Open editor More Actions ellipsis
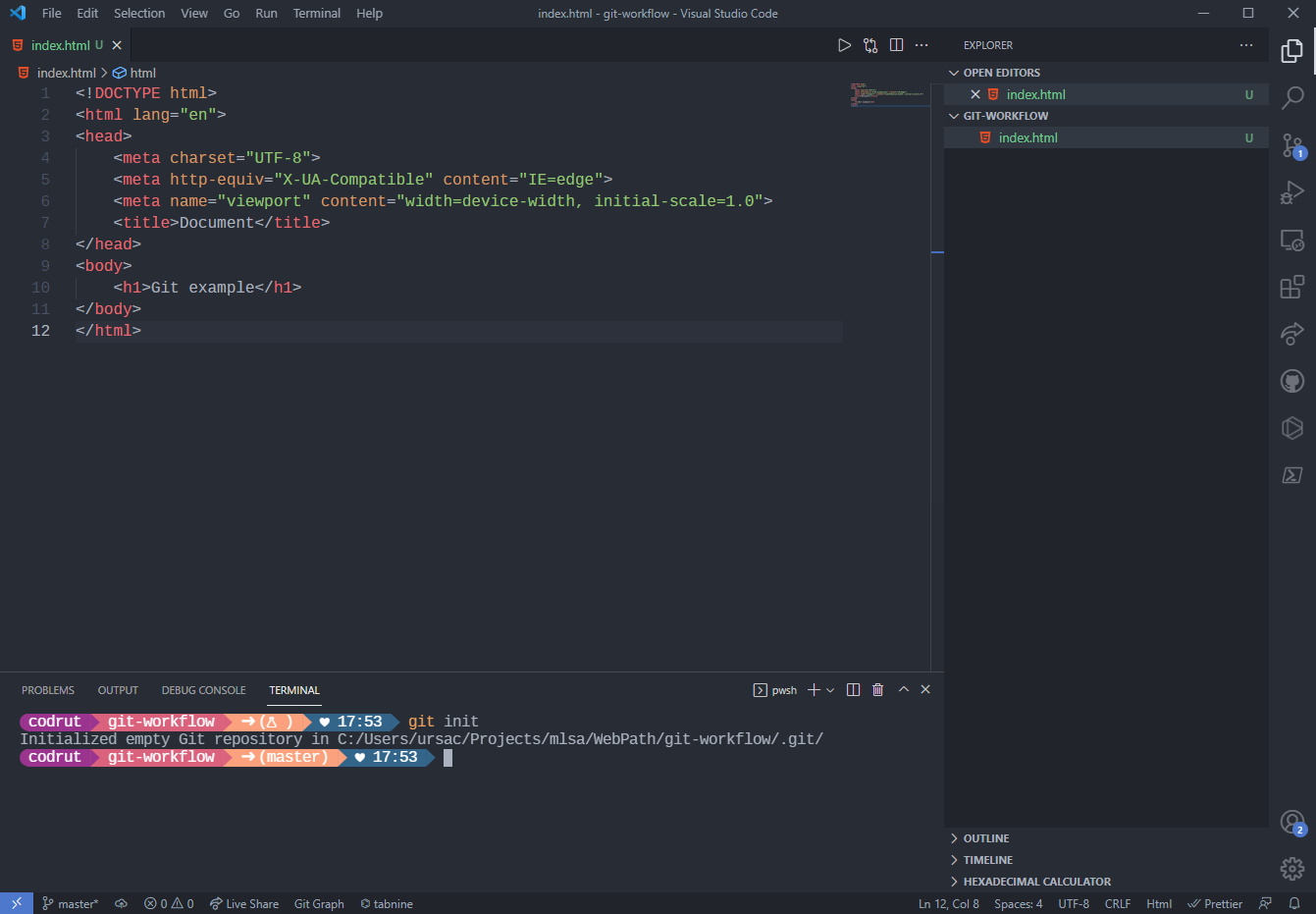1316x914 pixels. [921, 45]
